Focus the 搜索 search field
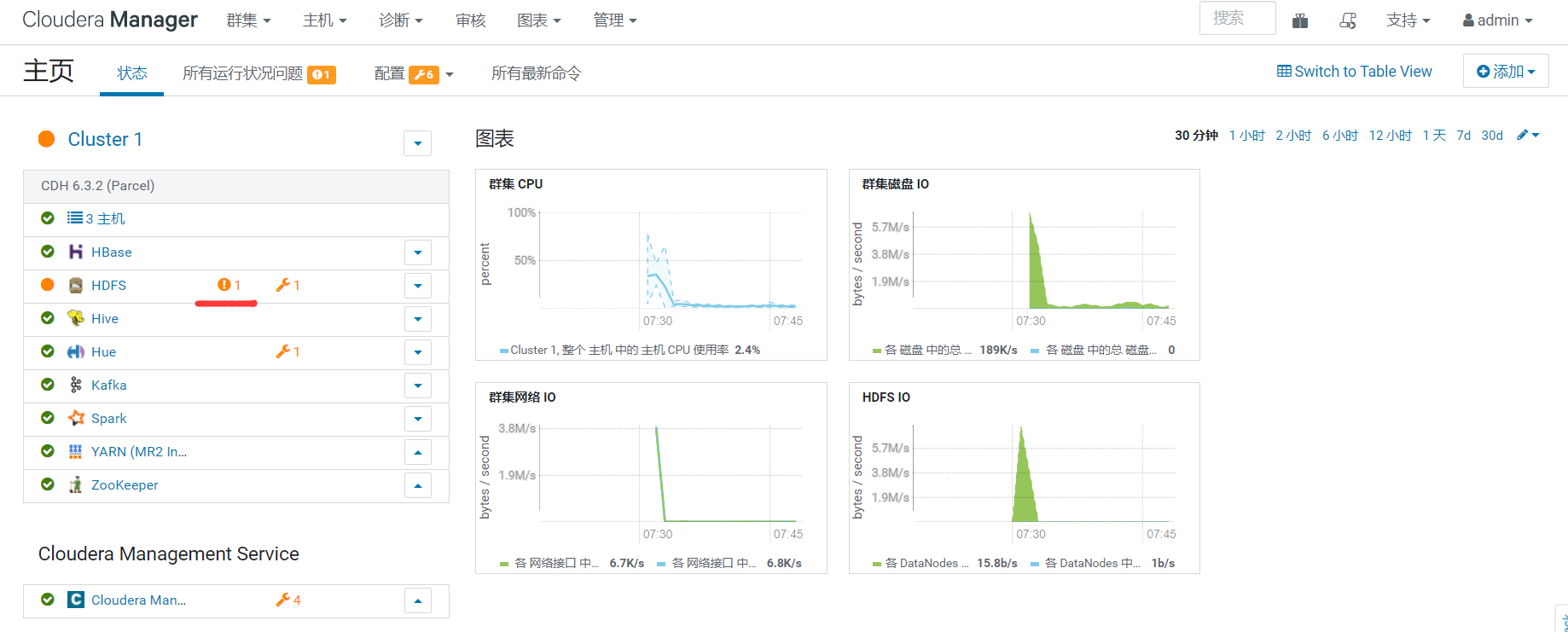This screenshot has width=1568, height=632. (x=1237, y=18)
